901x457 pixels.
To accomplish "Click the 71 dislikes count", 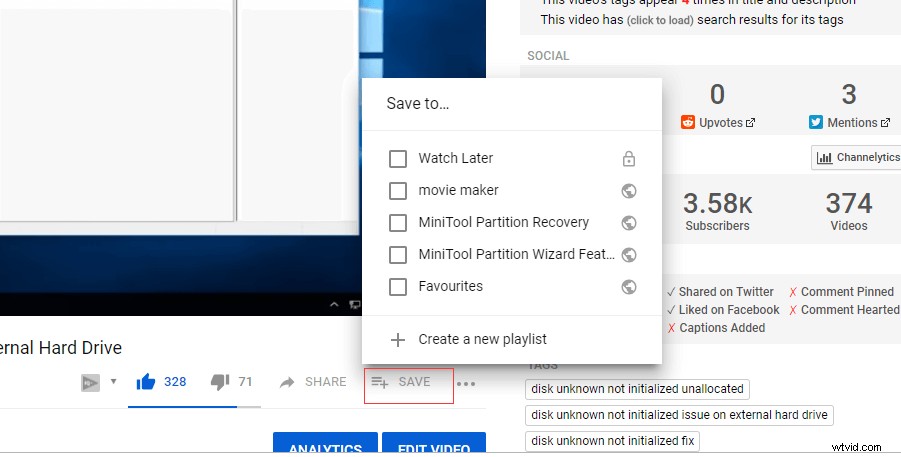I will 245,382.
